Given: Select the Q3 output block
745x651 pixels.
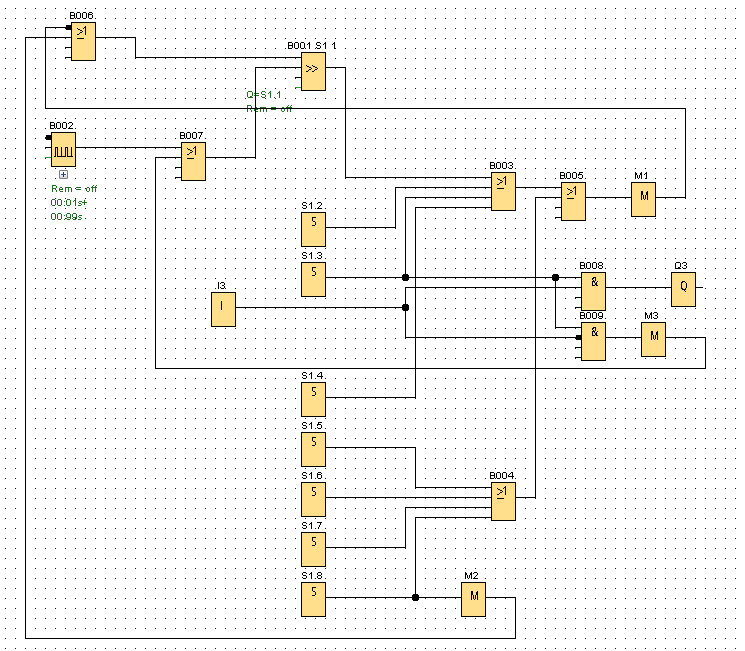Looking at the screenshot, I should coord(683,289).
